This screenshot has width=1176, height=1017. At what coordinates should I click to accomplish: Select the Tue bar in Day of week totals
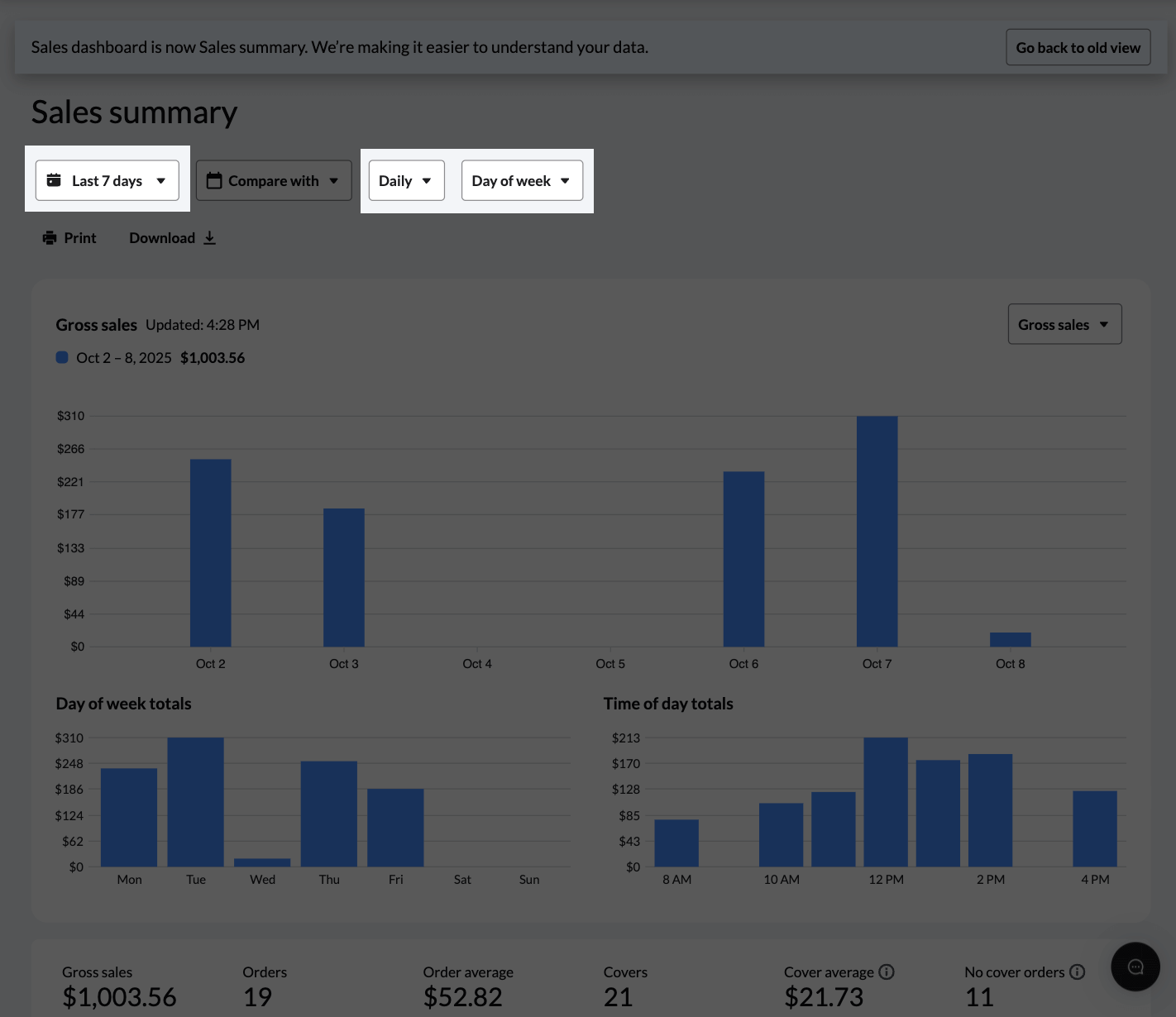[196, 801]
